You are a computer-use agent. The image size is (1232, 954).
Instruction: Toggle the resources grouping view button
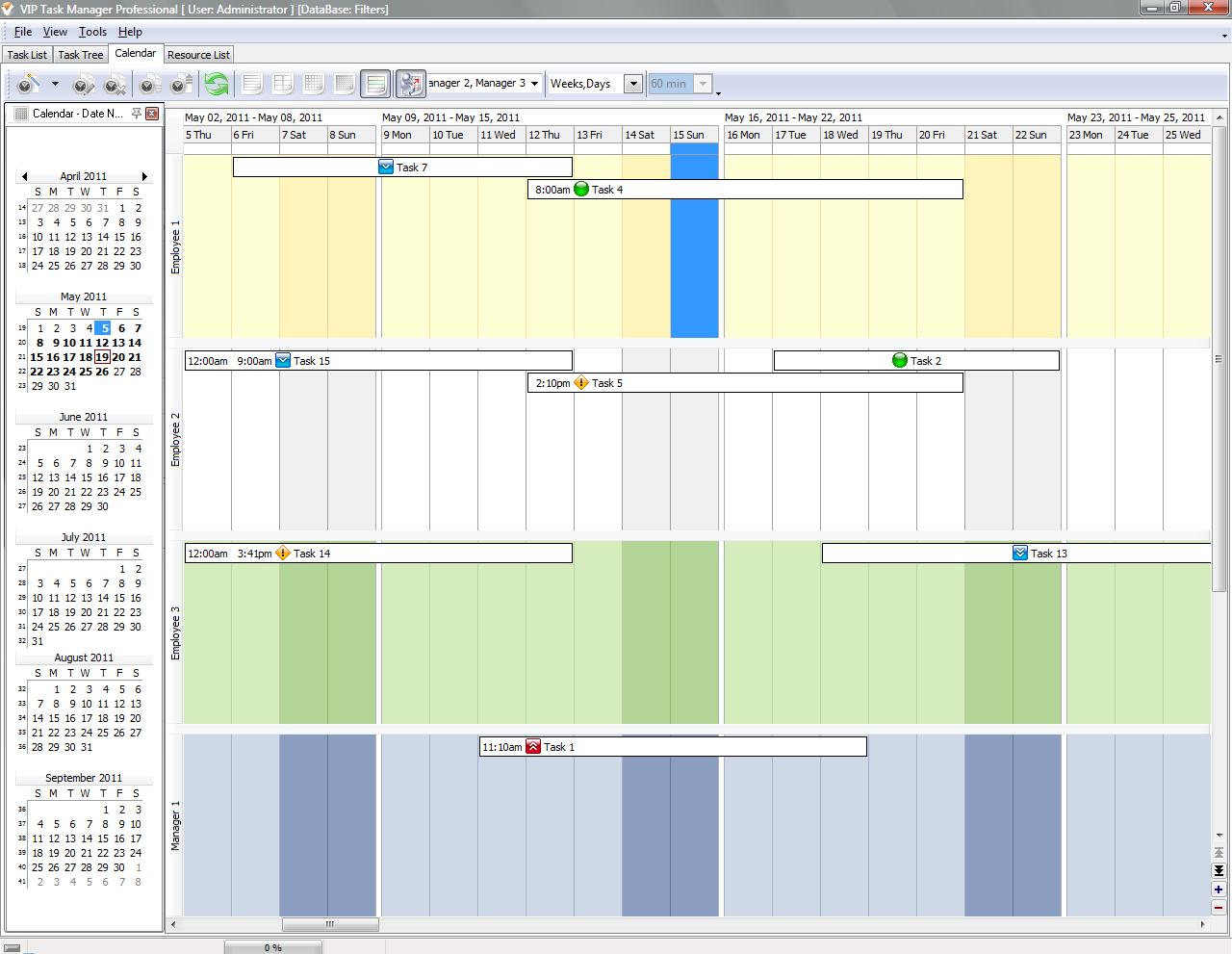click(411, 85)
